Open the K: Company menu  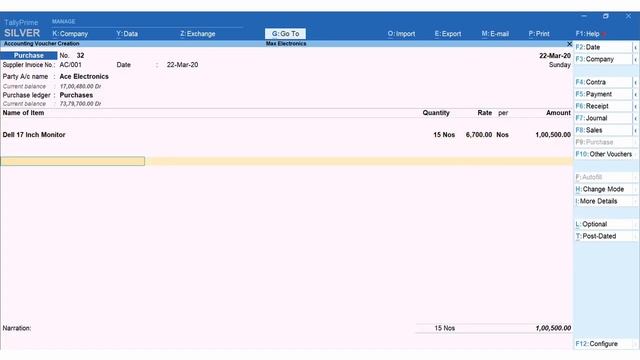coord(70,34)
